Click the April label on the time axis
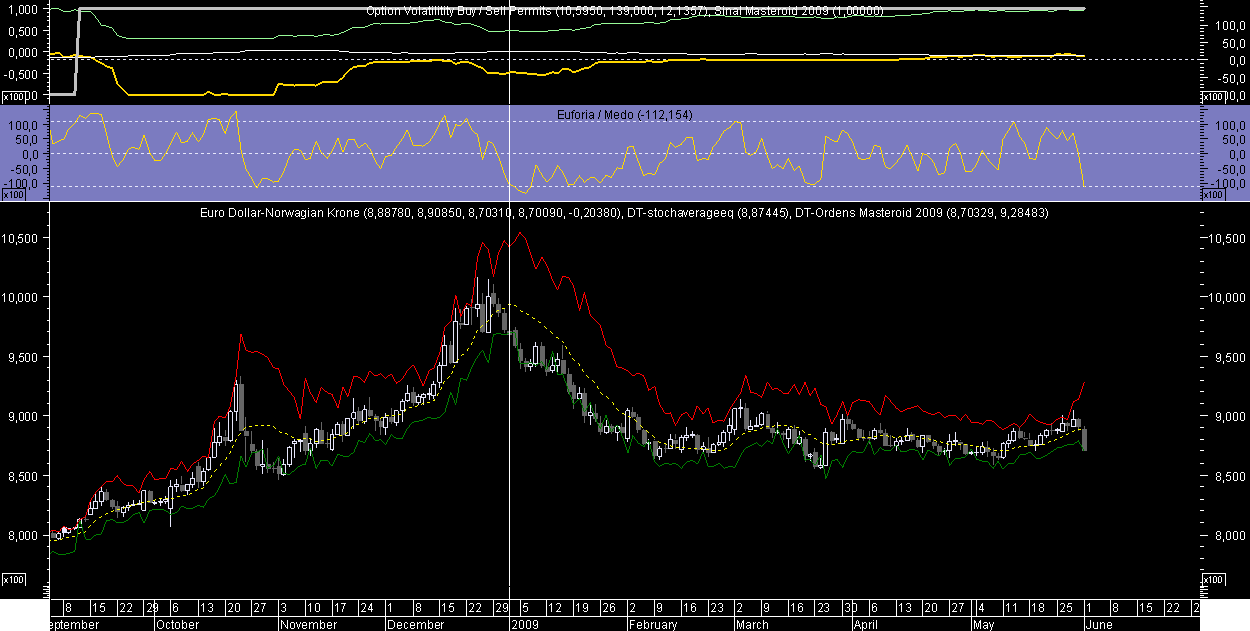Image resolution: width=1250 pixels, height=631 pixels. pyautogui.click(x=865, y=624)
